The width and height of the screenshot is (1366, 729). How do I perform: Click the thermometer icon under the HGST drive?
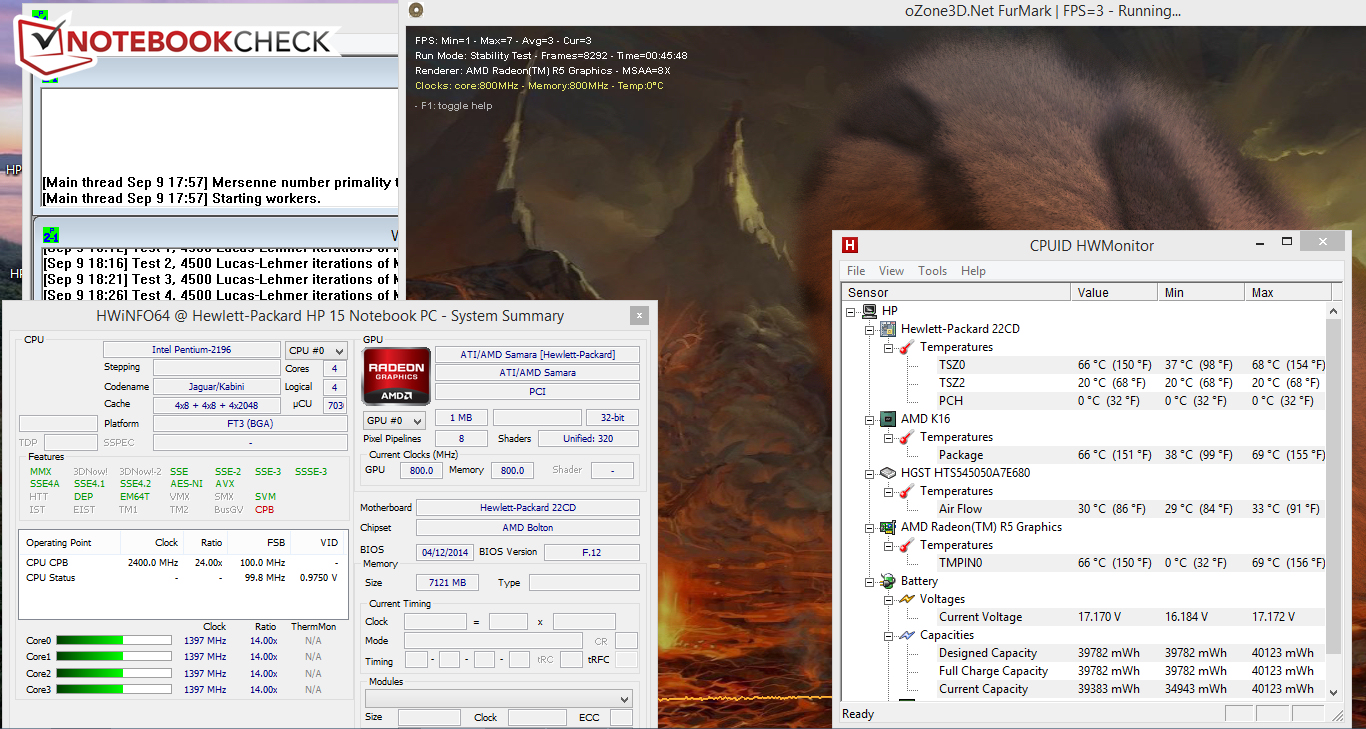click(x=906, y=491)
